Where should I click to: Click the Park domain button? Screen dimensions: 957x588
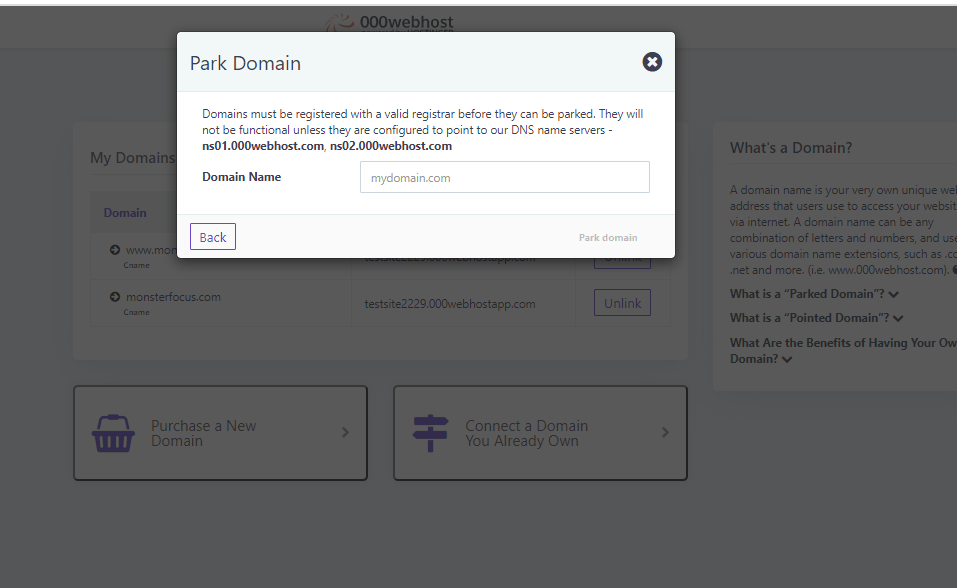click(608, 238)
